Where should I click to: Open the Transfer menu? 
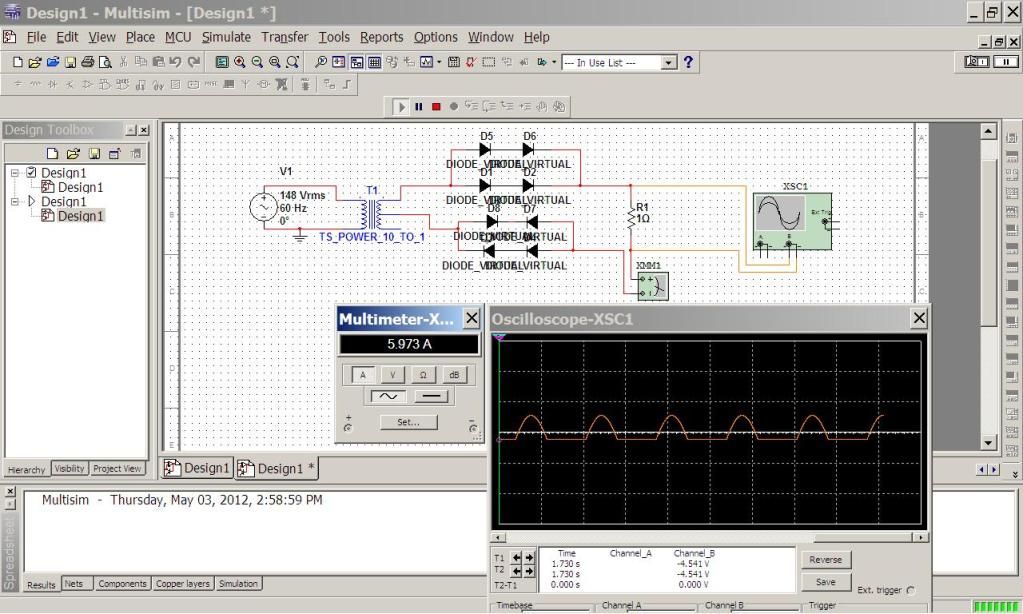point(284,37)
